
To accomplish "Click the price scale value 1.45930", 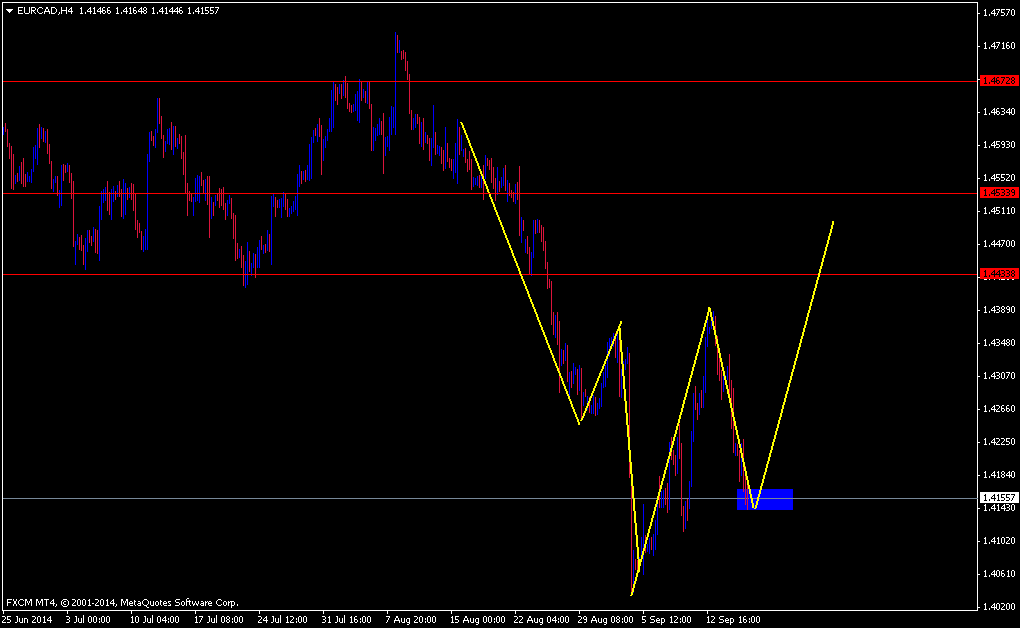I will point(999,144).
